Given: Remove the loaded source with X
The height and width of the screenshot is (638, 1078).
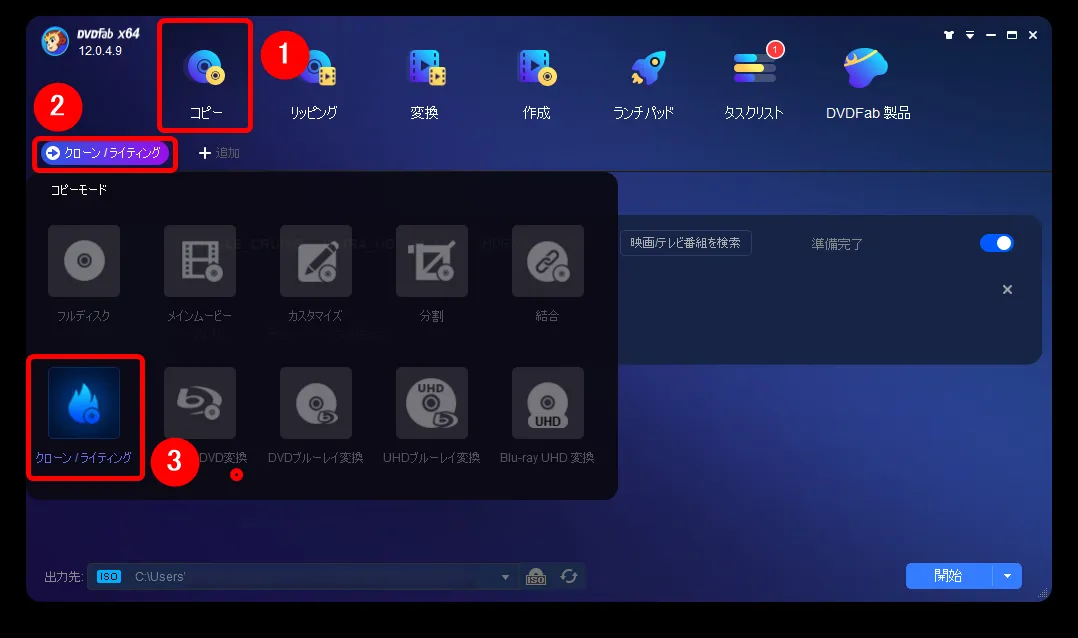Looking at the screenshot, I should point(1007,289).
